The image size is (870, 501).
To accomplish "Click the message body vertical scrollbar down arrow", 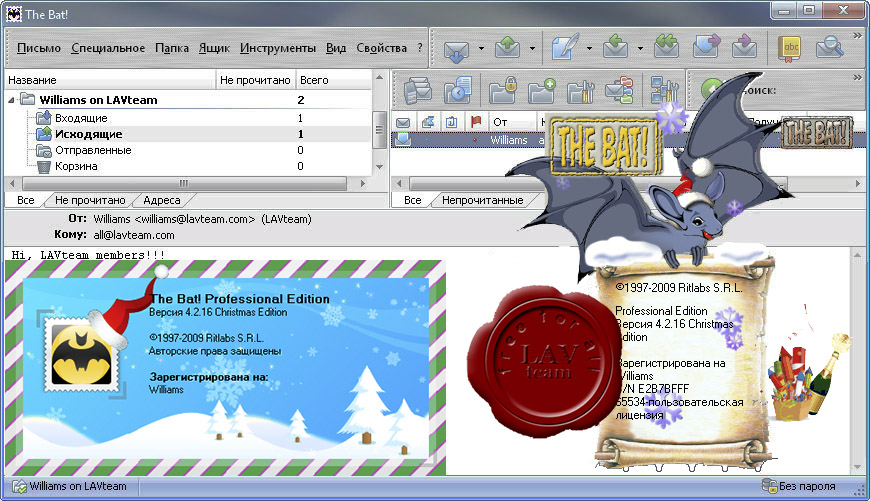I will coord(858,467).
